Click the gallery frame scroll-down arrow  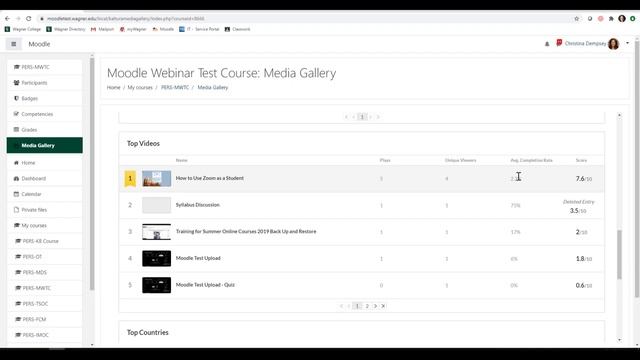click(x=620, y=340)
